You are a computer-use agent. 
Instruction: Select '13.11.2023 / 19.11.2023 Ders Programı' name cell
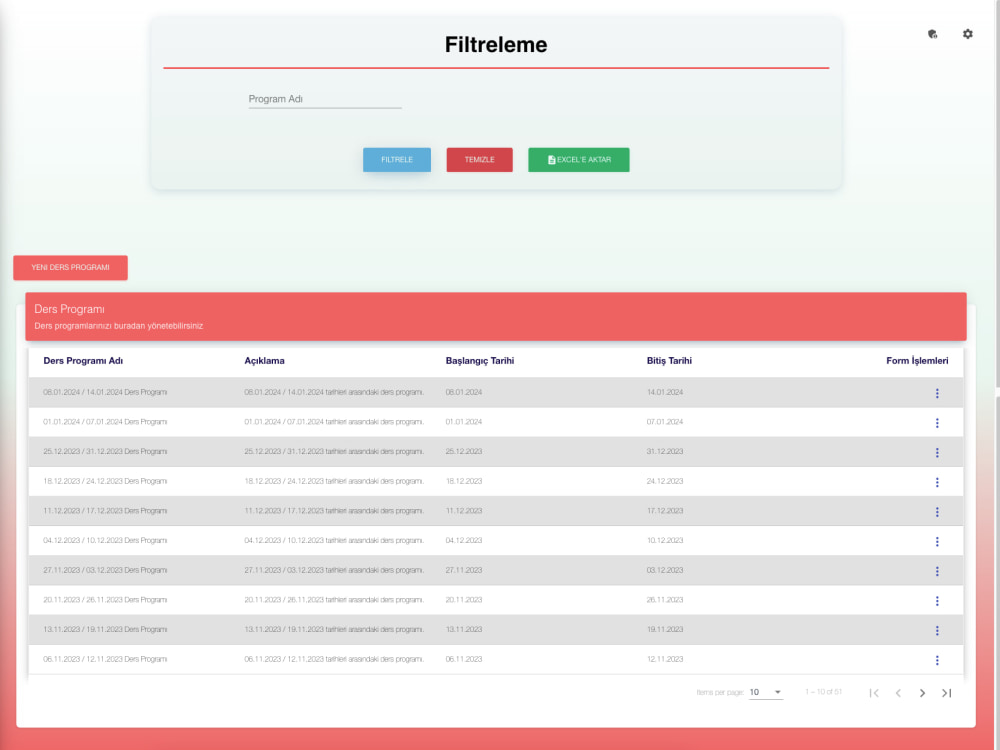105,629
